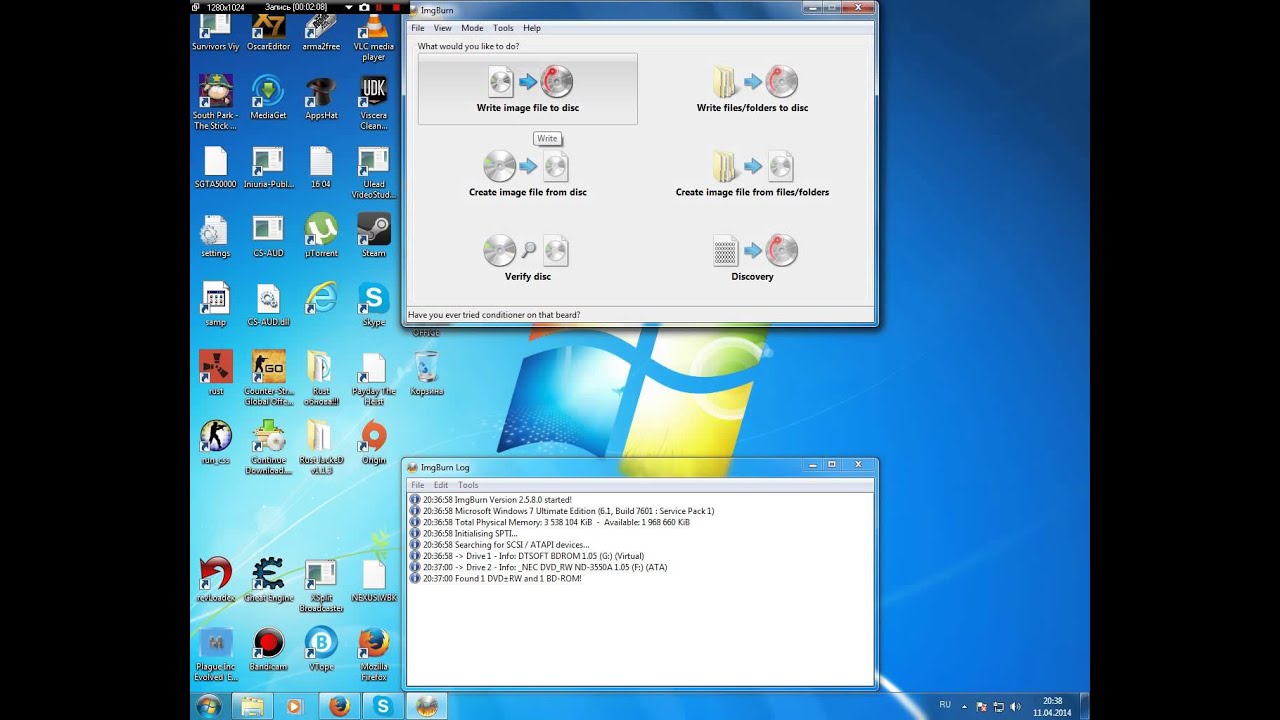Click the RU language indicator
1280x720 pixels.
pos(945,705)
